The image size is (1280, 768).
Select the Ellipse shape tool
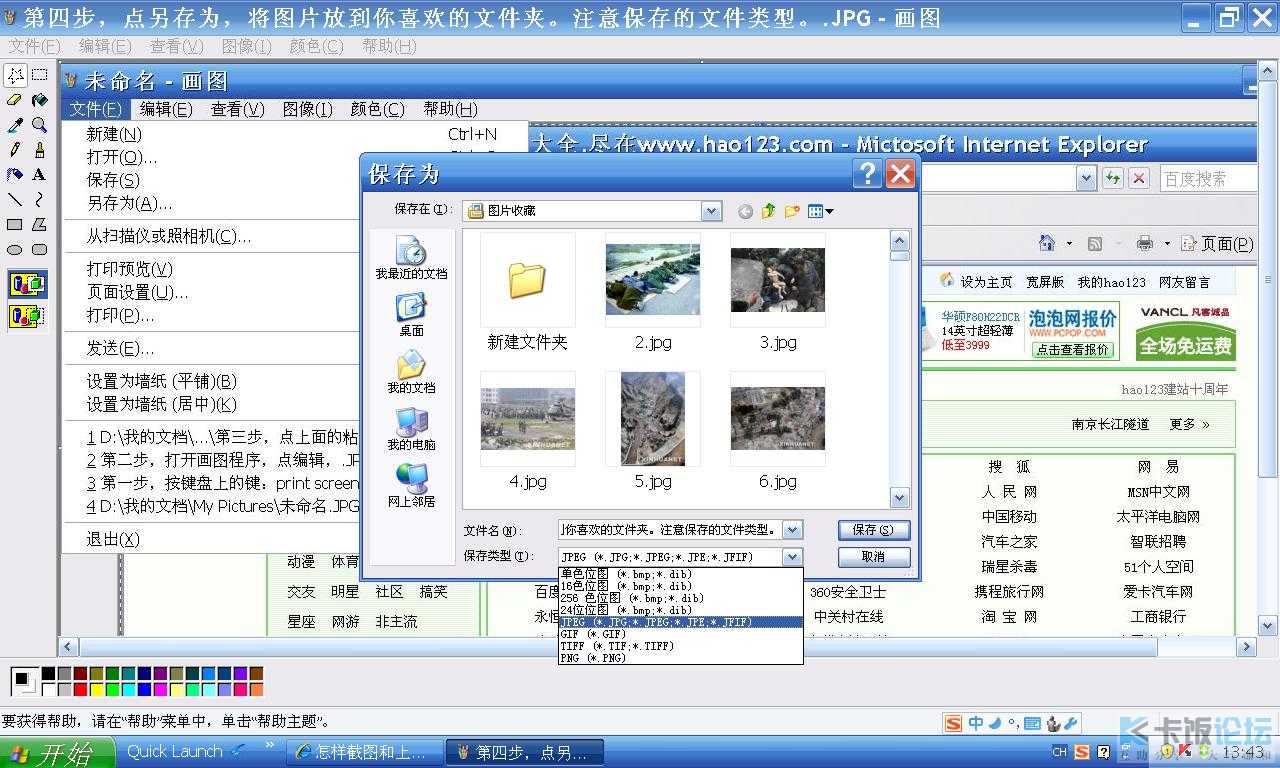[x=15, y=250]
